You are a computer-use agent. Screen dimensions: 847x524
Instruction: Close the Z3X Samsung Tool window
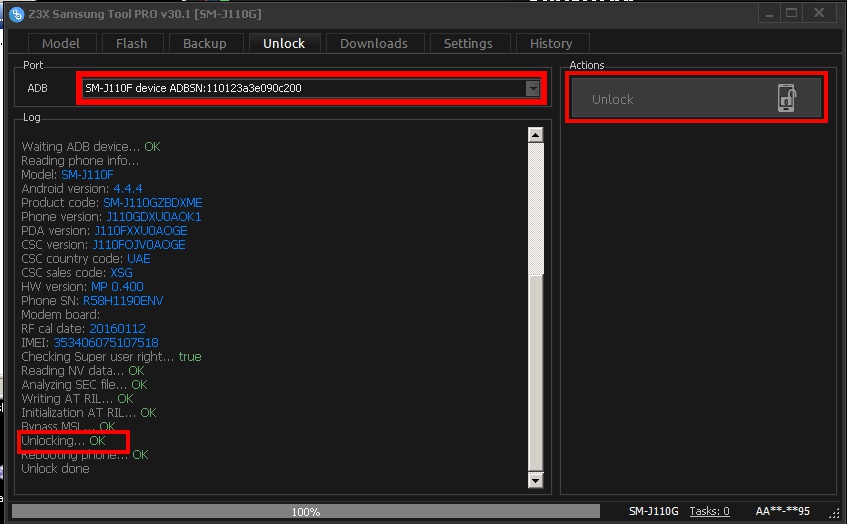point(819,14)
